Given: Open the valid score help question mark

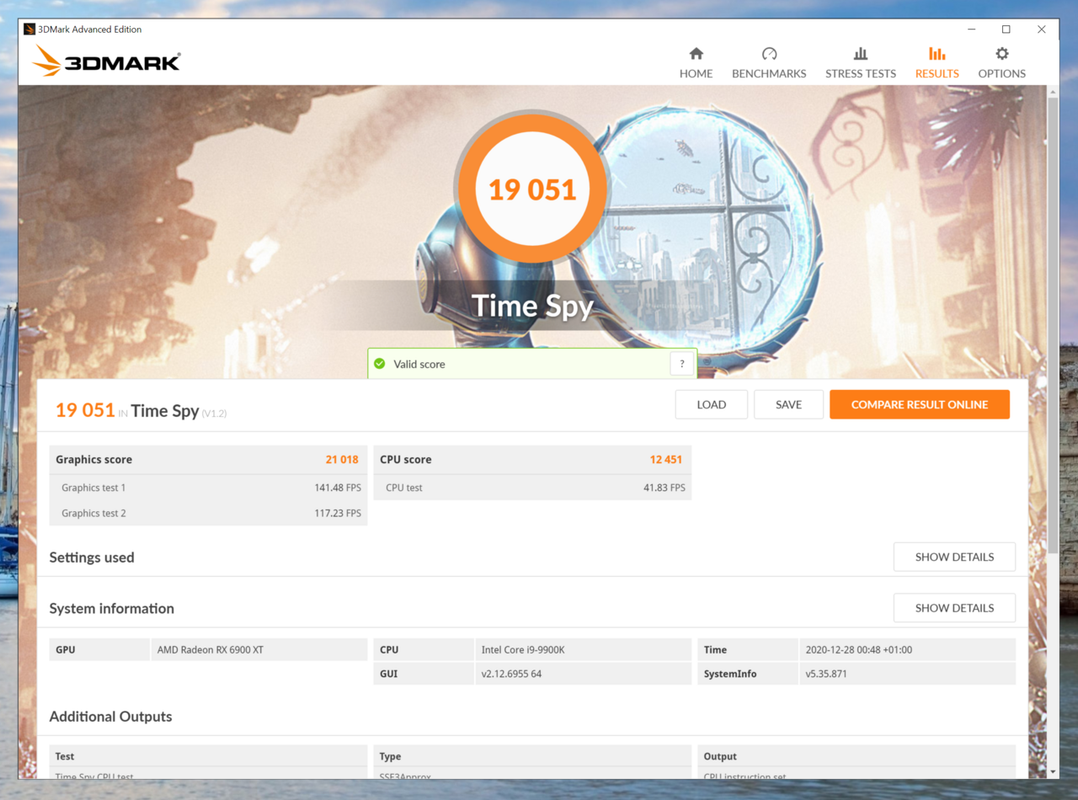Looking at the screenshot, I should [682, 364].
